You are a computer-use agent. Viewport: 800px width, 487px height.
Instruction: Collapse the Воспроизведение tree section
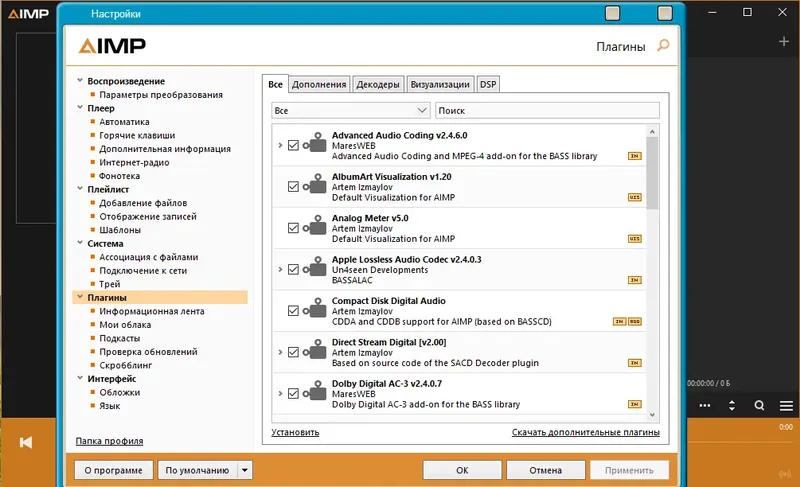(80, 81)
